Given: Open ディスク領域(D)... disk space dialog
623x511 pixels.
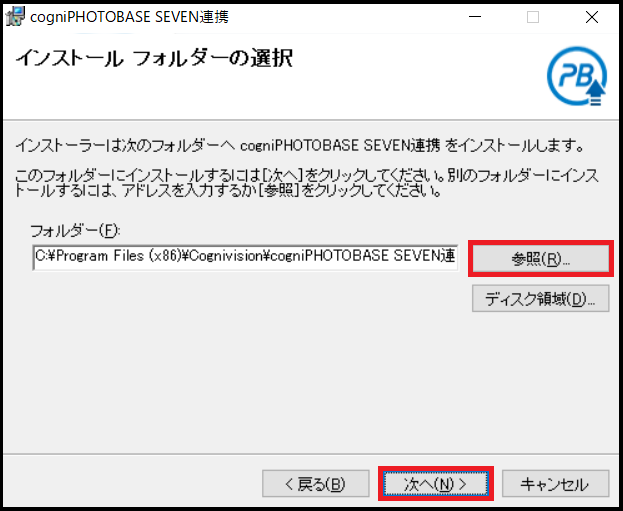Looking at the screenshot, I should pos(540,298).
